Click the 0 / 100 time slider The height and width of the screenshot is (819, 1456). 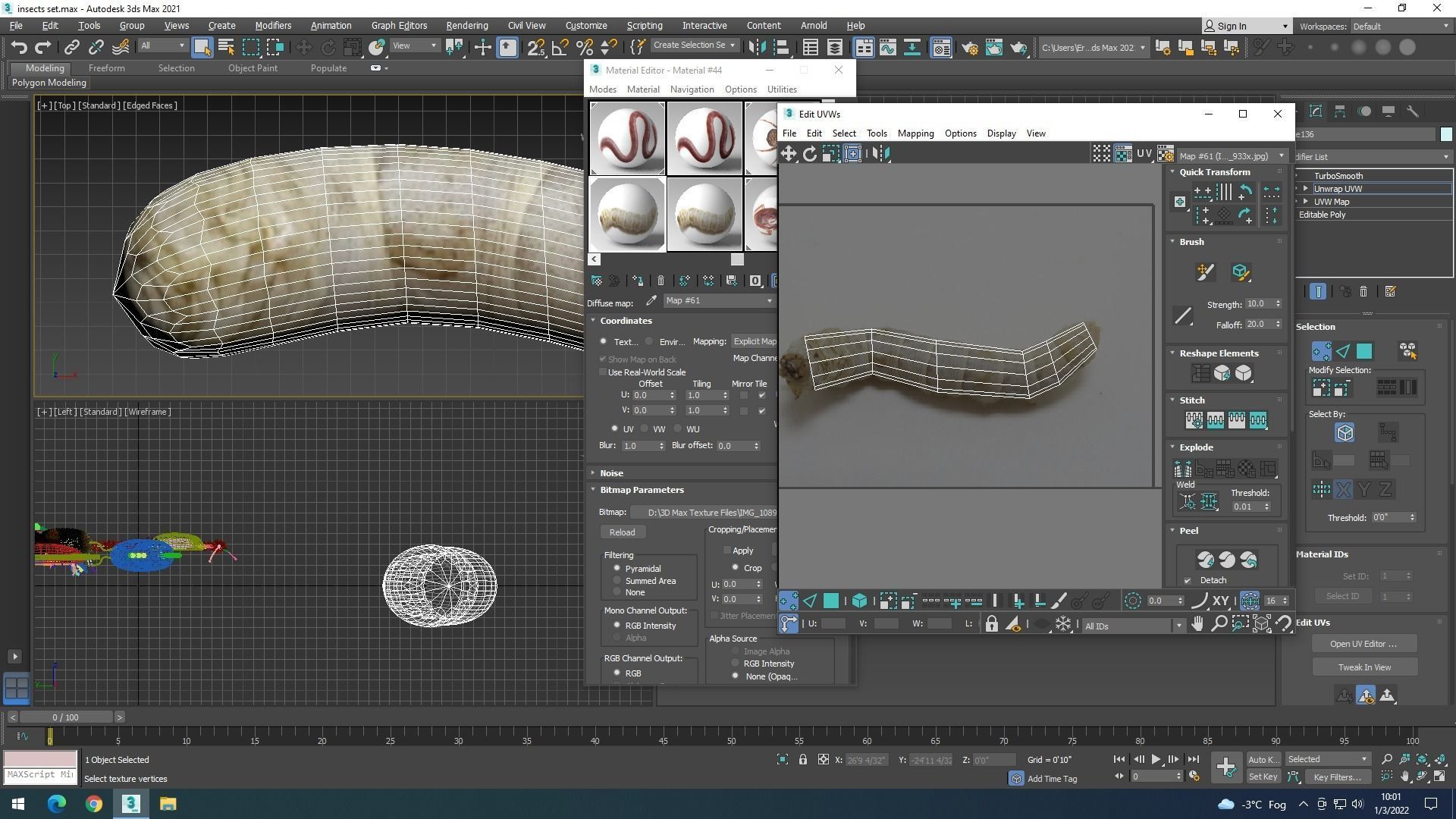[x=66, y=717]
